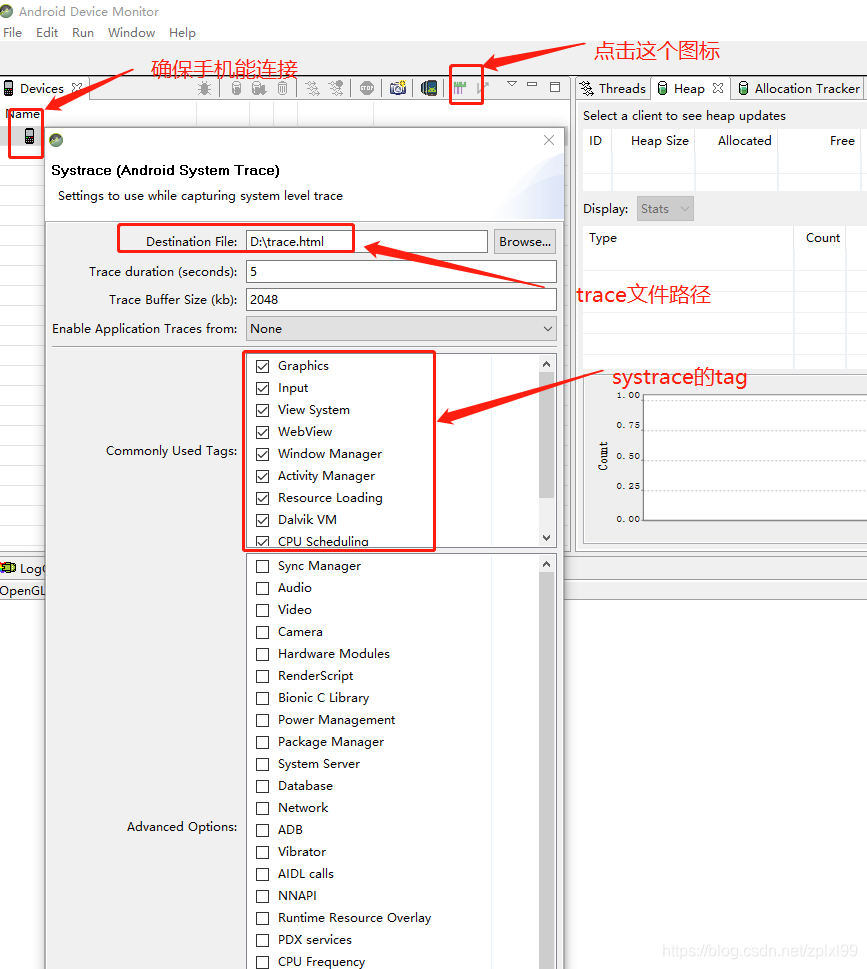Click the Screen Capture camera icon
Image resolution: width=867 pixels, height=969 pixels.
[x=398, y=88]
